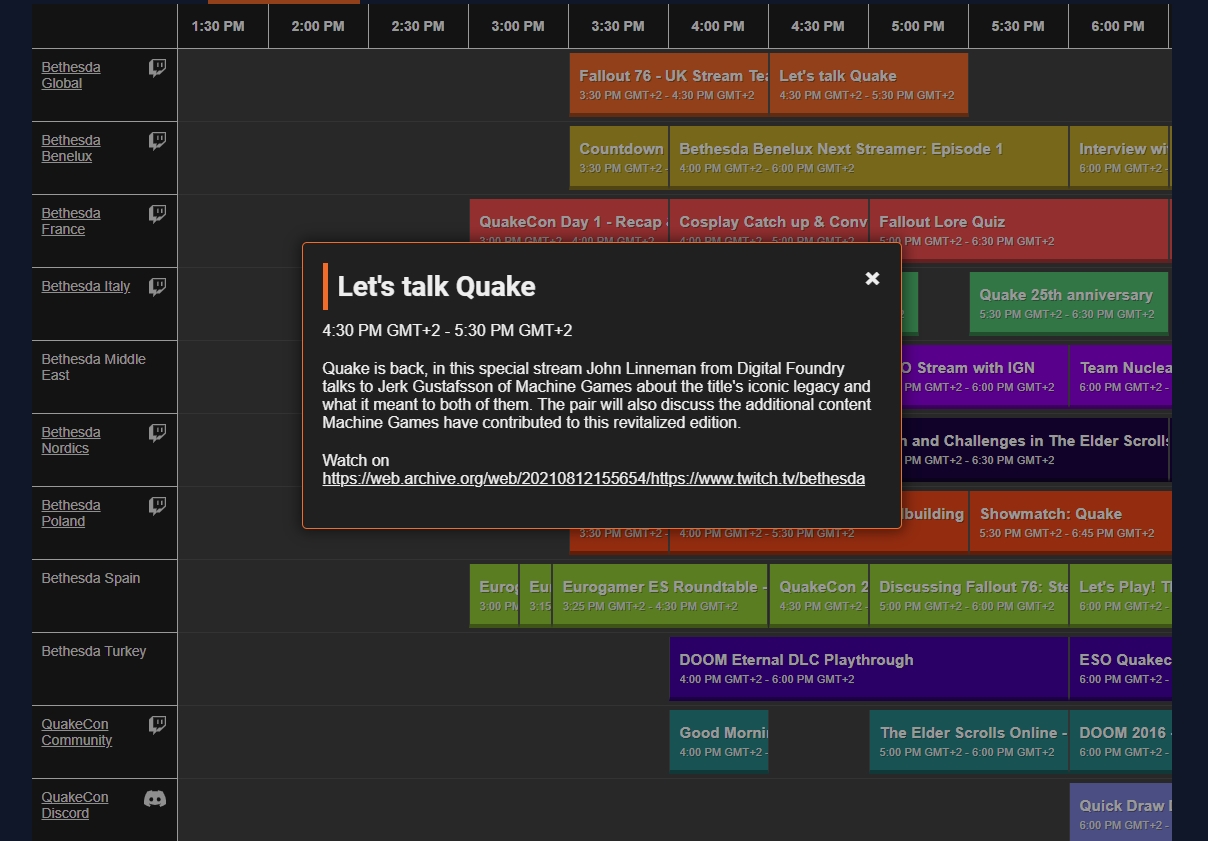Click Twitch icon next to Bethesda Poland
This screenshot has height=841, width=1208.
pos(158,506)
